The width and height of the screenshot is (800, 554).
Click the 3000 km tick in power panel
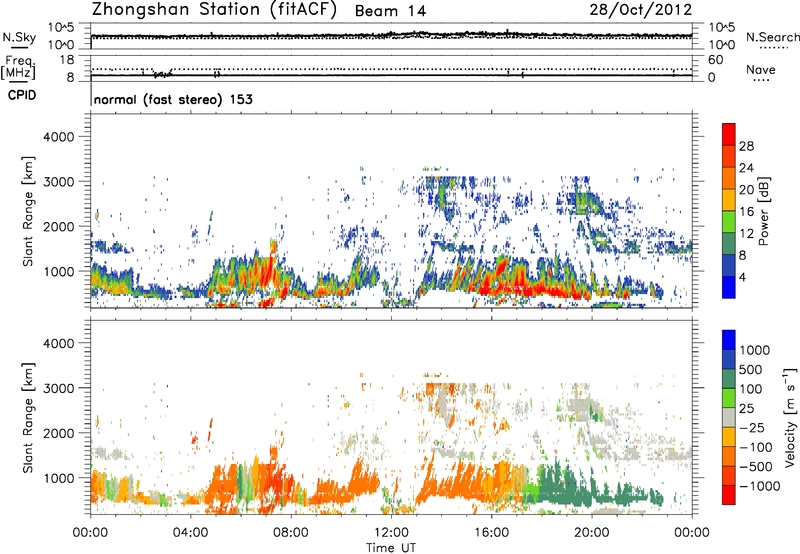coord(59,182)
